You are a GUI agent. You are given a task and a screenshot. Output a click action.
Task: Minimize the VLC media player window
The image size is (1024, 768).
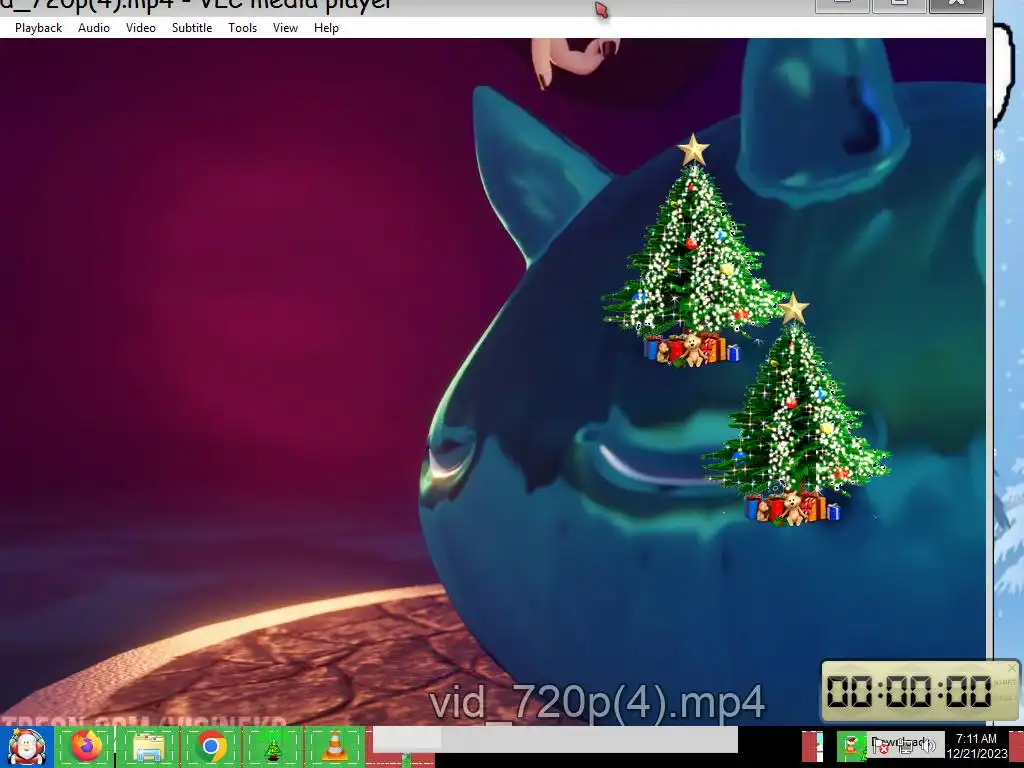pyautogui.click(x=842, y=5)
